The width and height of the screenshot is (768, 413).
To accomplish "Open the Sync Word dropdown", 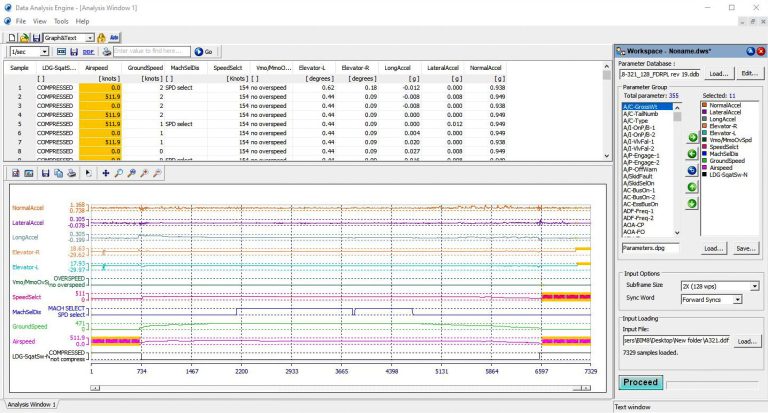I will pos(737,299).
